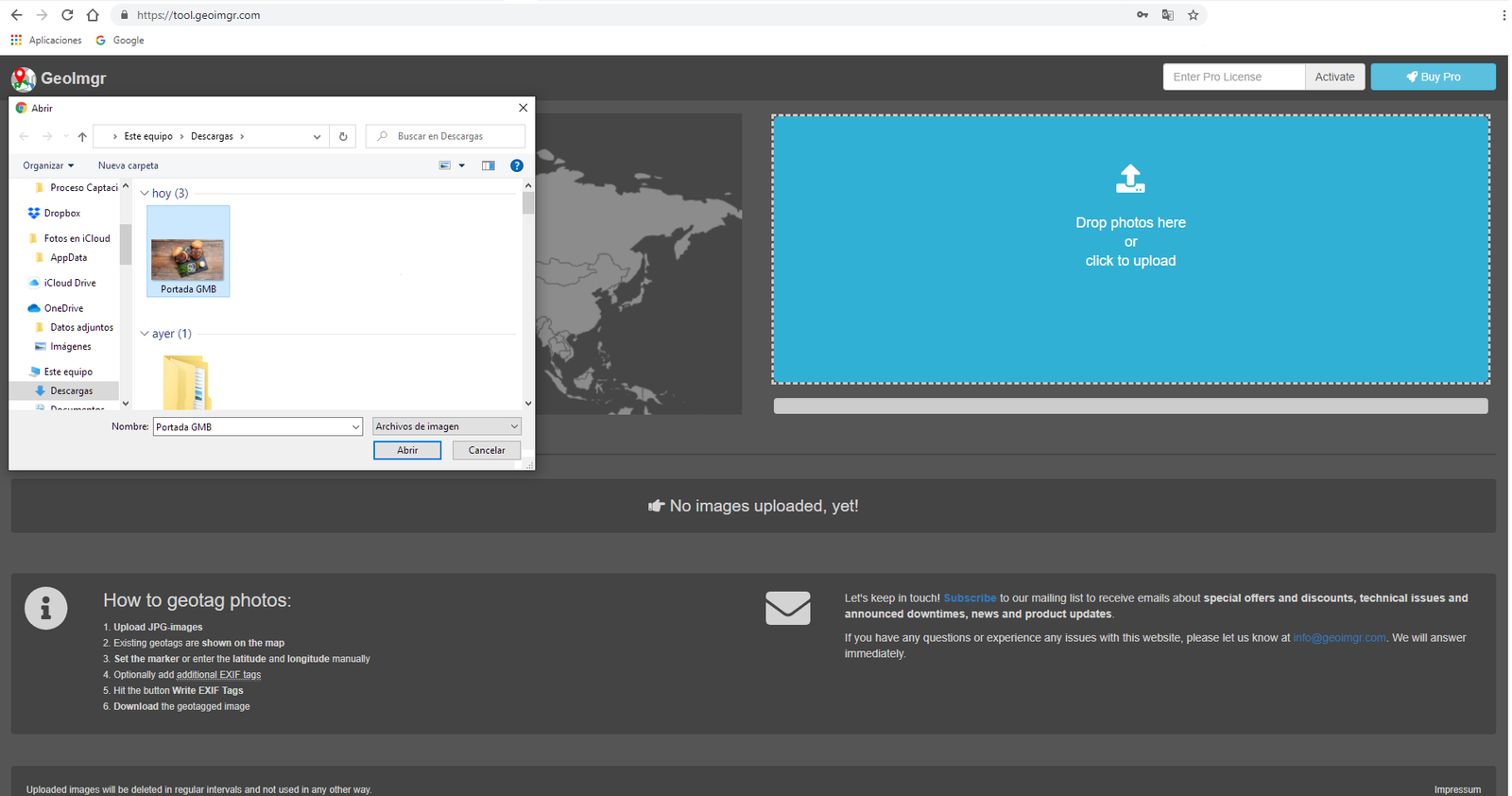Screen dimensions: 1512x796
Task: Expand the Nombre filename dropdown
Action: coord(355,427)
